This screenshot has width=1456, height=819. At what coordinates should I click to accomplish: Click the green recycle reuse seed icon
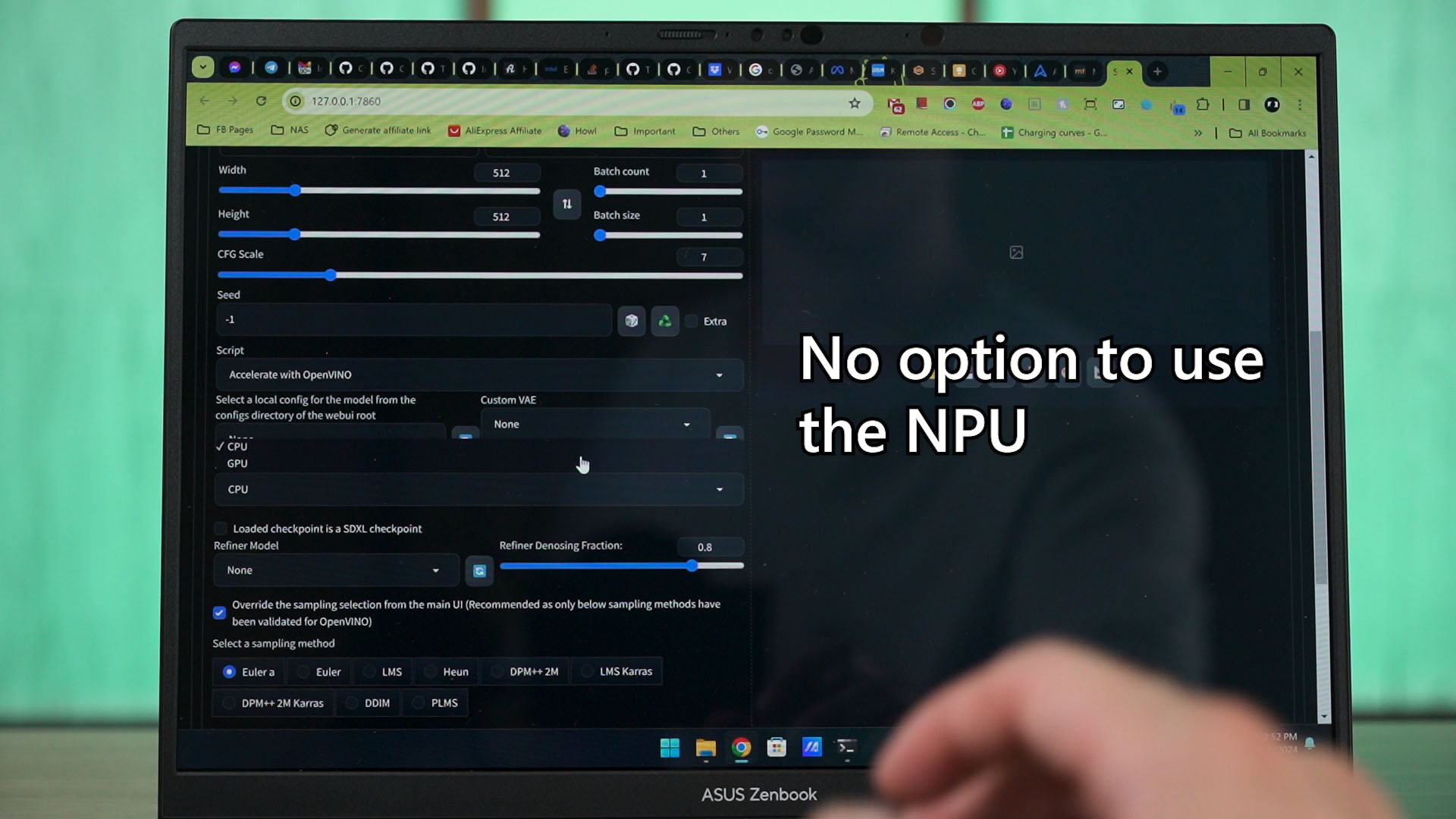665,321
